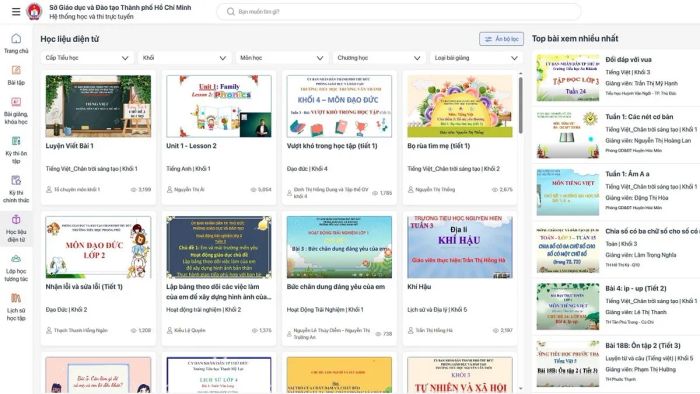
Task: Open Bức chân dung đáng yêu của em title
Action: click(x=336, y=287)
